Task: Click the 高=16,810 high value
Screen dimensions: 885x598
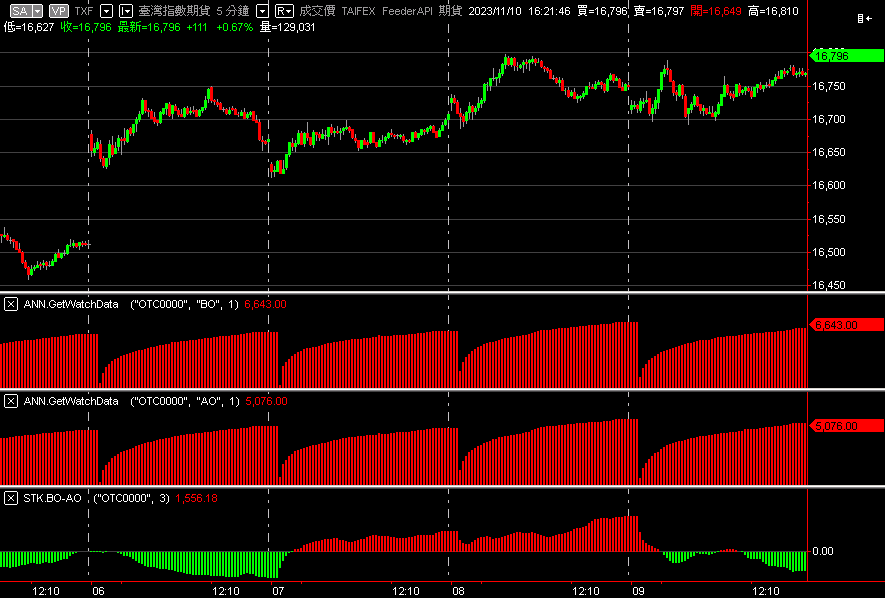Action: (774, 11)
